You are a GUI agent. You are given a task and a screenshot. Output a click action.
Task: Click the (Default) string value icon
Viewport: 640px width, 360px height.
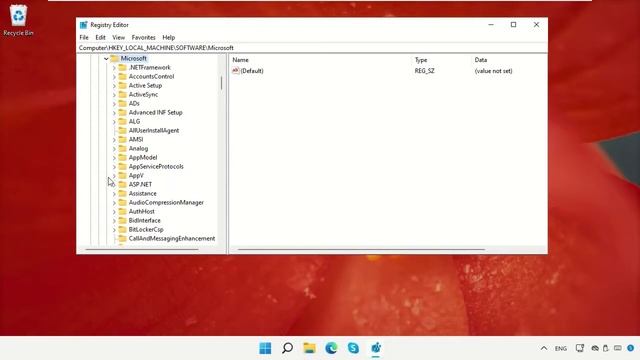(236, 71)
